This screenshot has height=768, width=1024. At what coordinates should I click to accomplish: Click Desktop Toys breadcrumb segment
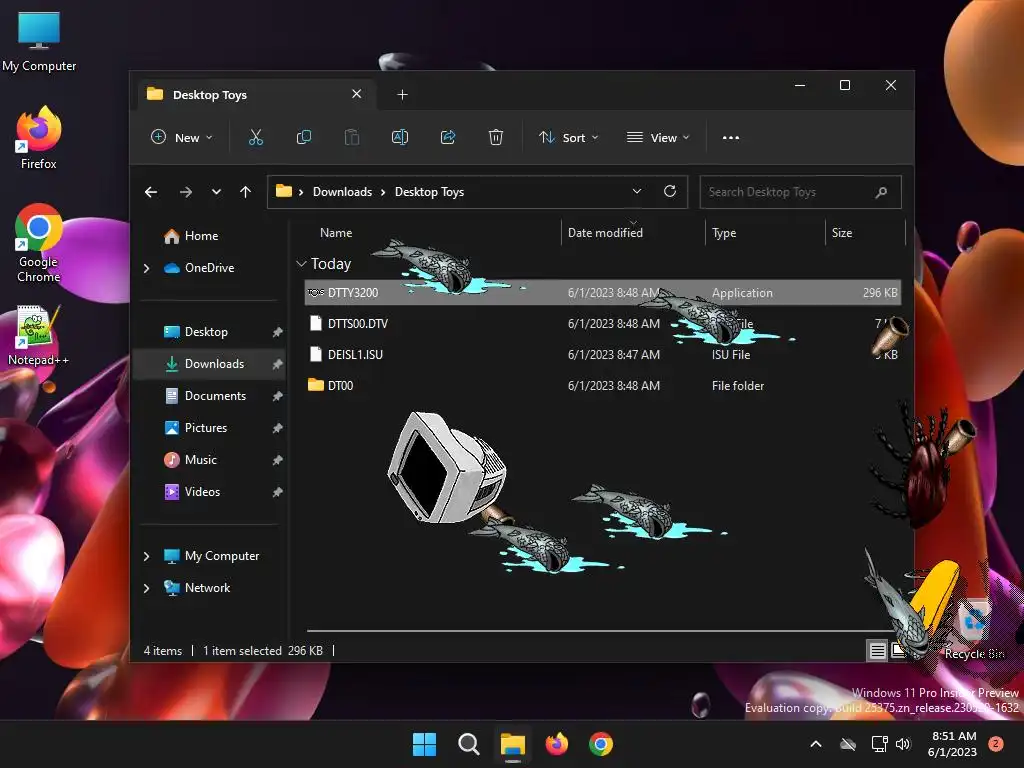[429, 192]
